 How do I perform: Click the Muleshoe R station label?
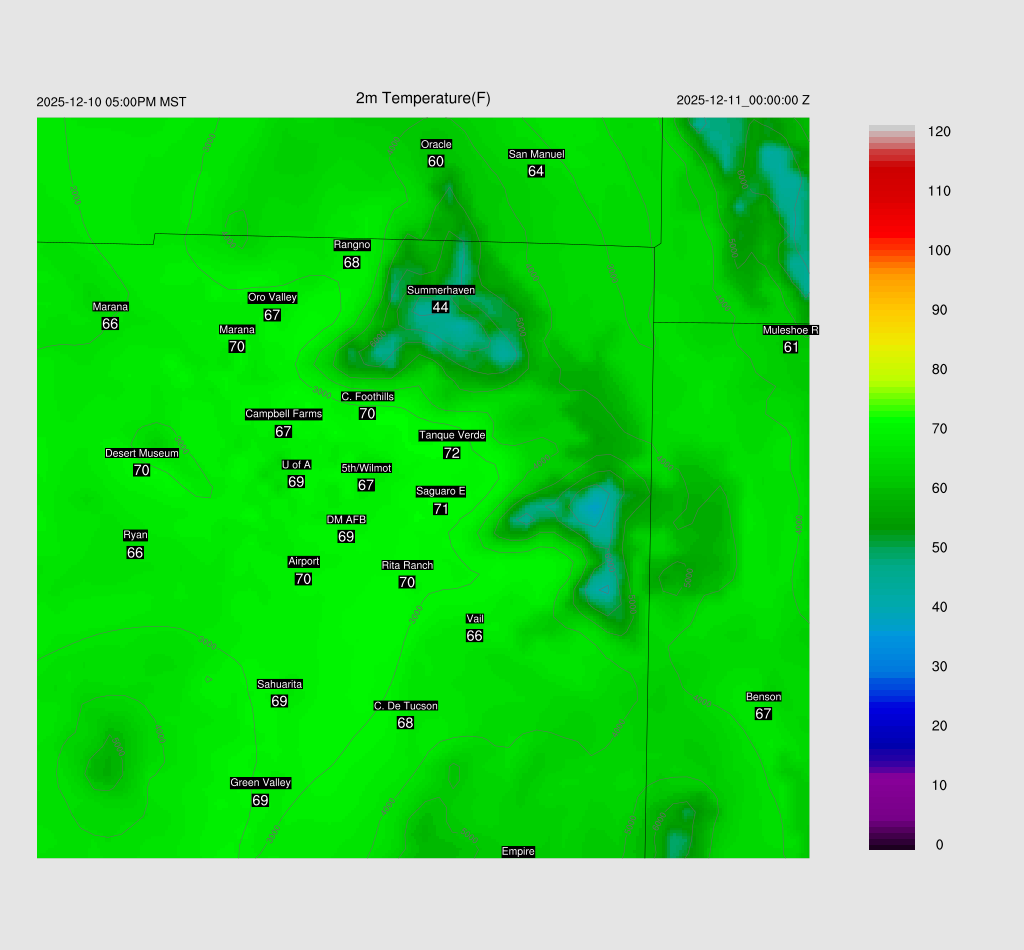790,330
